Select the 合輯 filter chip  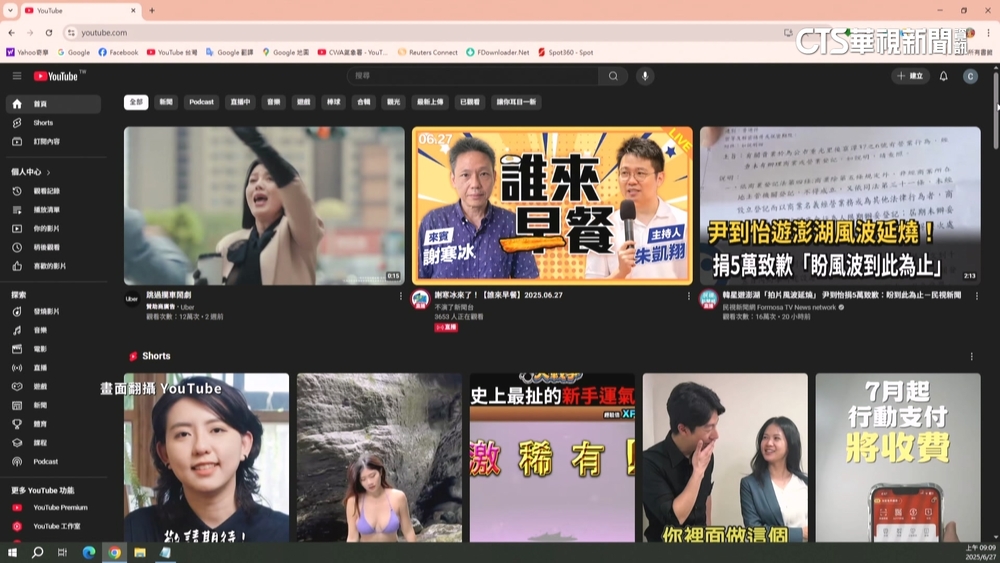[364, 102]
